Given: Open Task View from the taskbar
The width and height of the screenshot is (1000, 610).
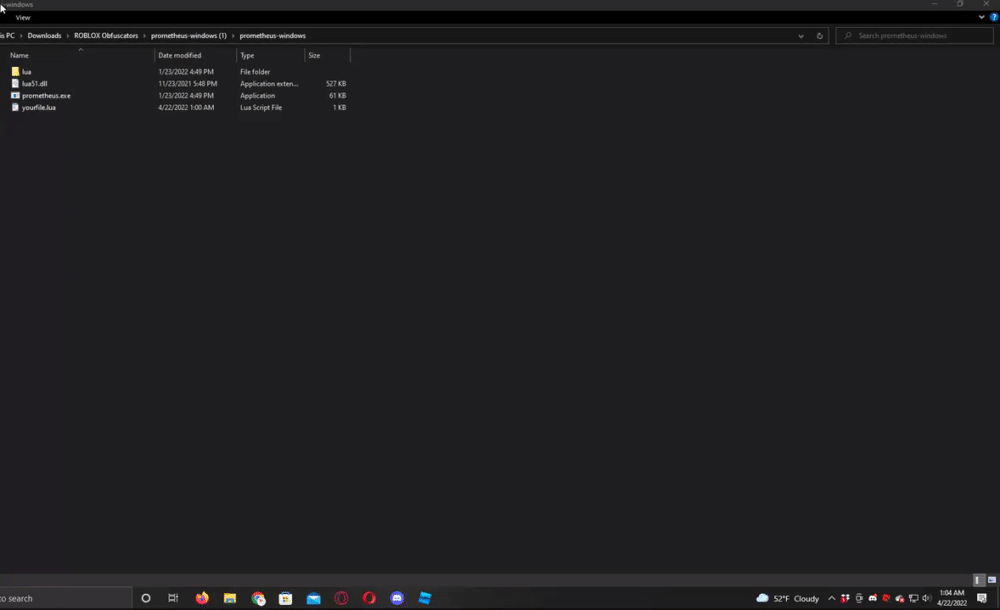Looking at the screenshot, I should pos(173,599).
